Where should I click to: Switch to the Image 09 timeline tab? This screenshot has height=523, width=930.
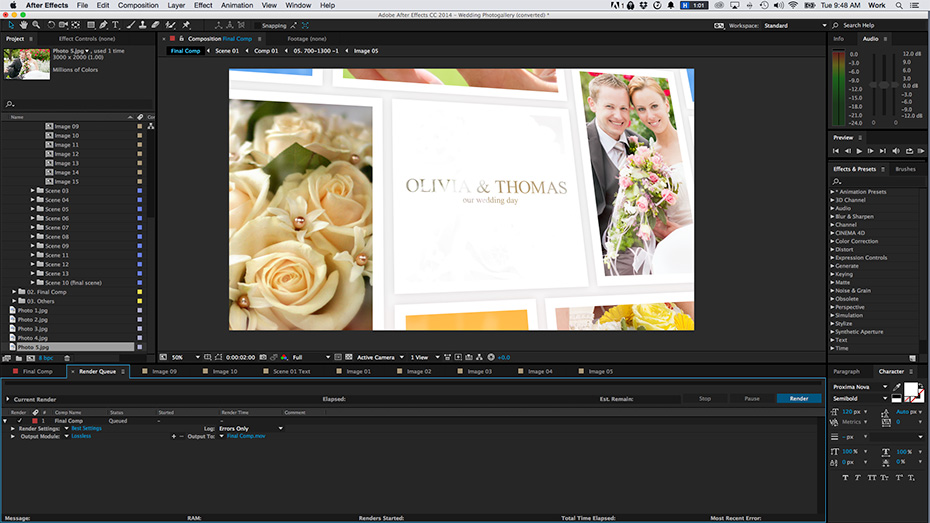[164, 371]
